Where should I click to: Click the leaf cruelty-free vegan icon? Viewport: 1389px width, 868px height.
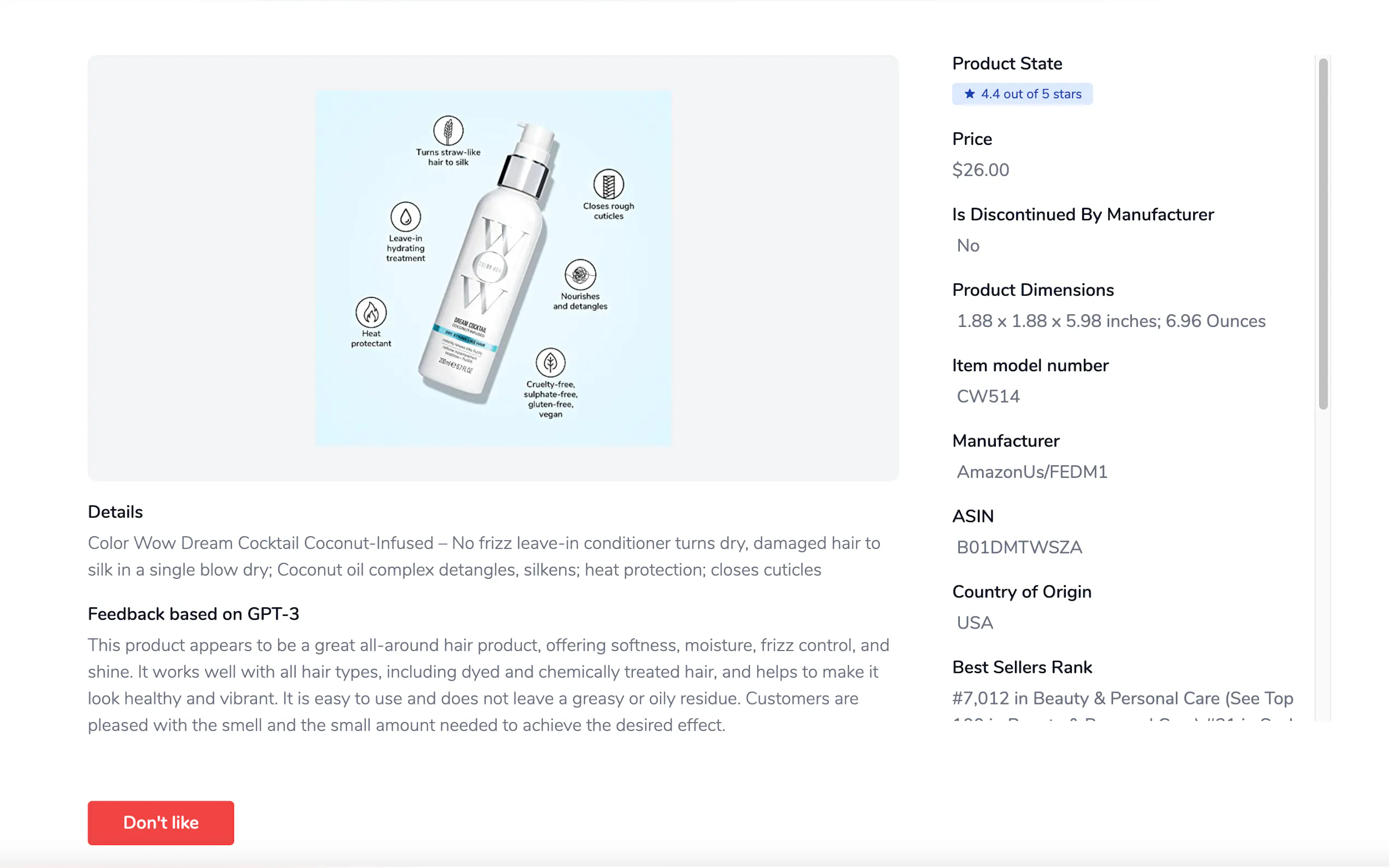tap(550, 362)
